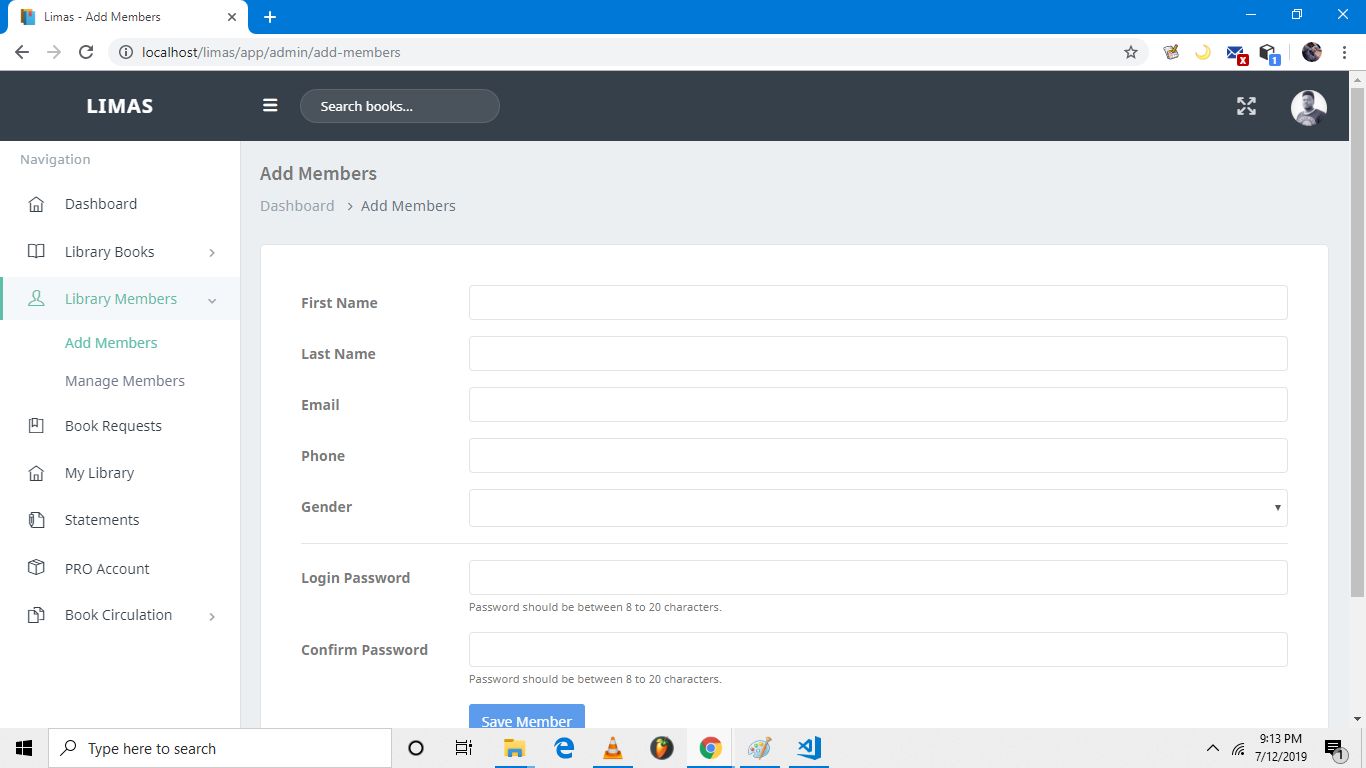Click the Phone input field
Image resolution: width=1366 pixels, height=768 pixels.
[x=878, y=456]
